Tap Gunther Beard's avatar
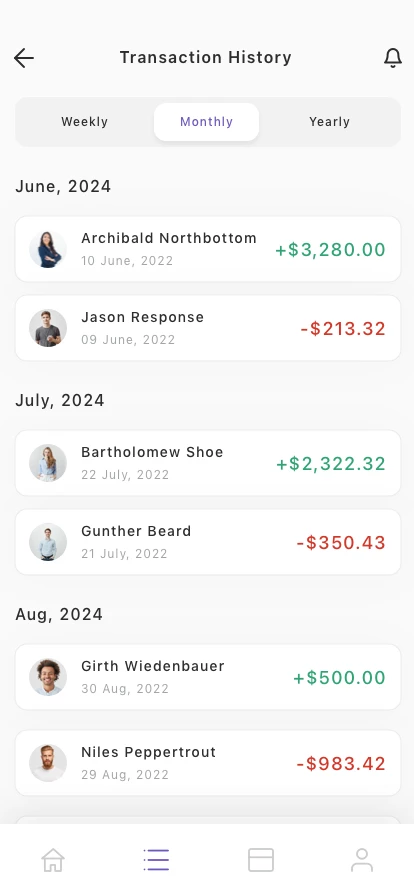This screenshot has width=414, height=896. coord(48,542)
